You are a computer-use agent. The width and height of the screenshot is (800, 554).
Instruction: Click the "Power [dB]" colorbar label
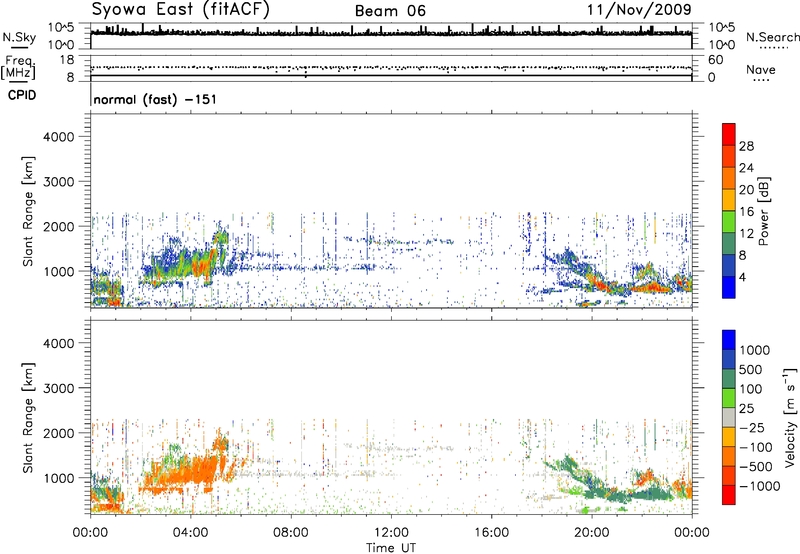click(x=763, y=212)
